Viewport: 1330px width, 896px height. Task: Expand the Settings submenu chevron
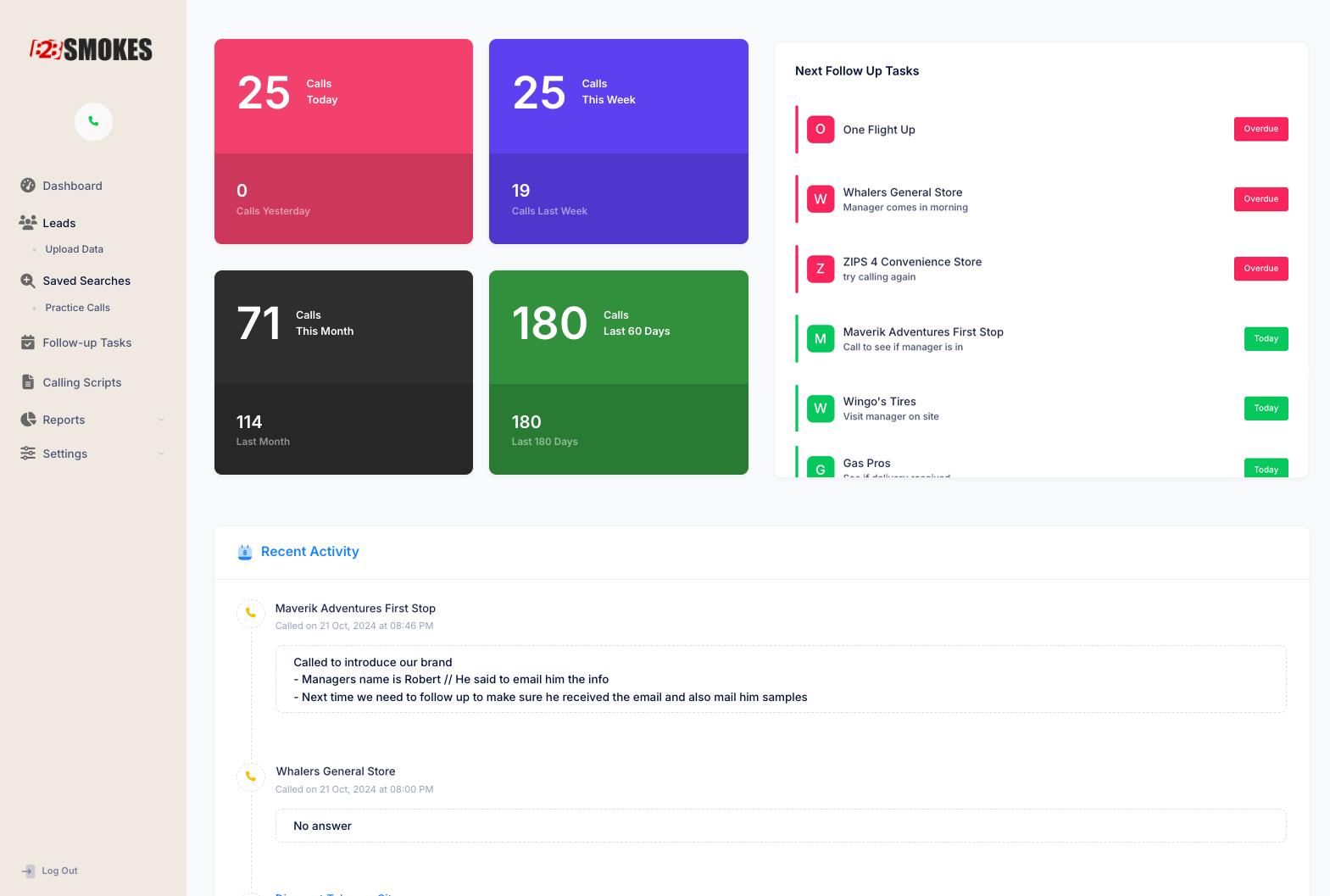click(x=161, y=454)
